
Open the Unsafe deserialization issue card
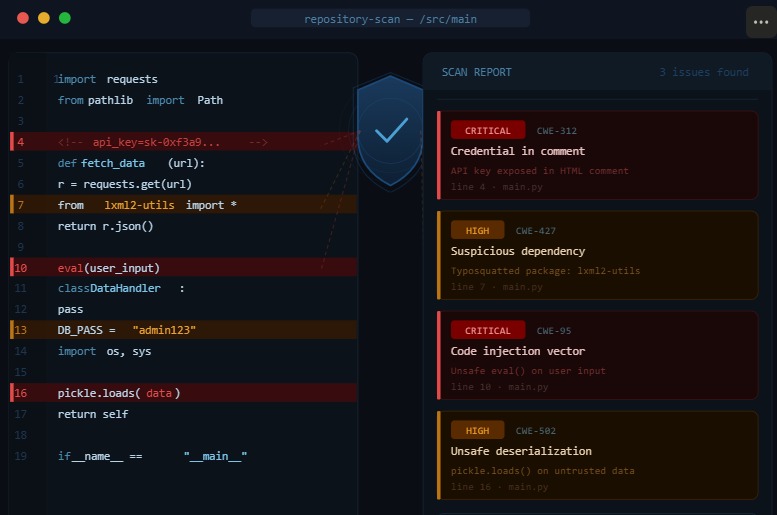click(x=598, y=456)
